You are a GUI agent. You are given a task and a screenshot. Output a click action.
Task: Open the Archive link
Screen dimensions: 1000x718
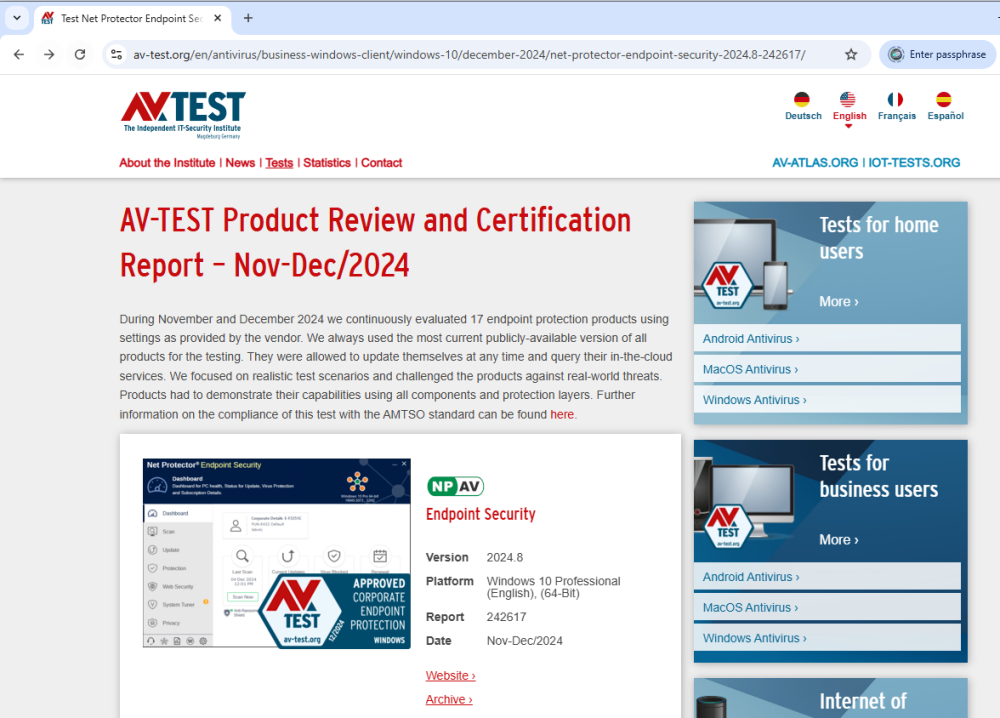(x=449, y=700)
